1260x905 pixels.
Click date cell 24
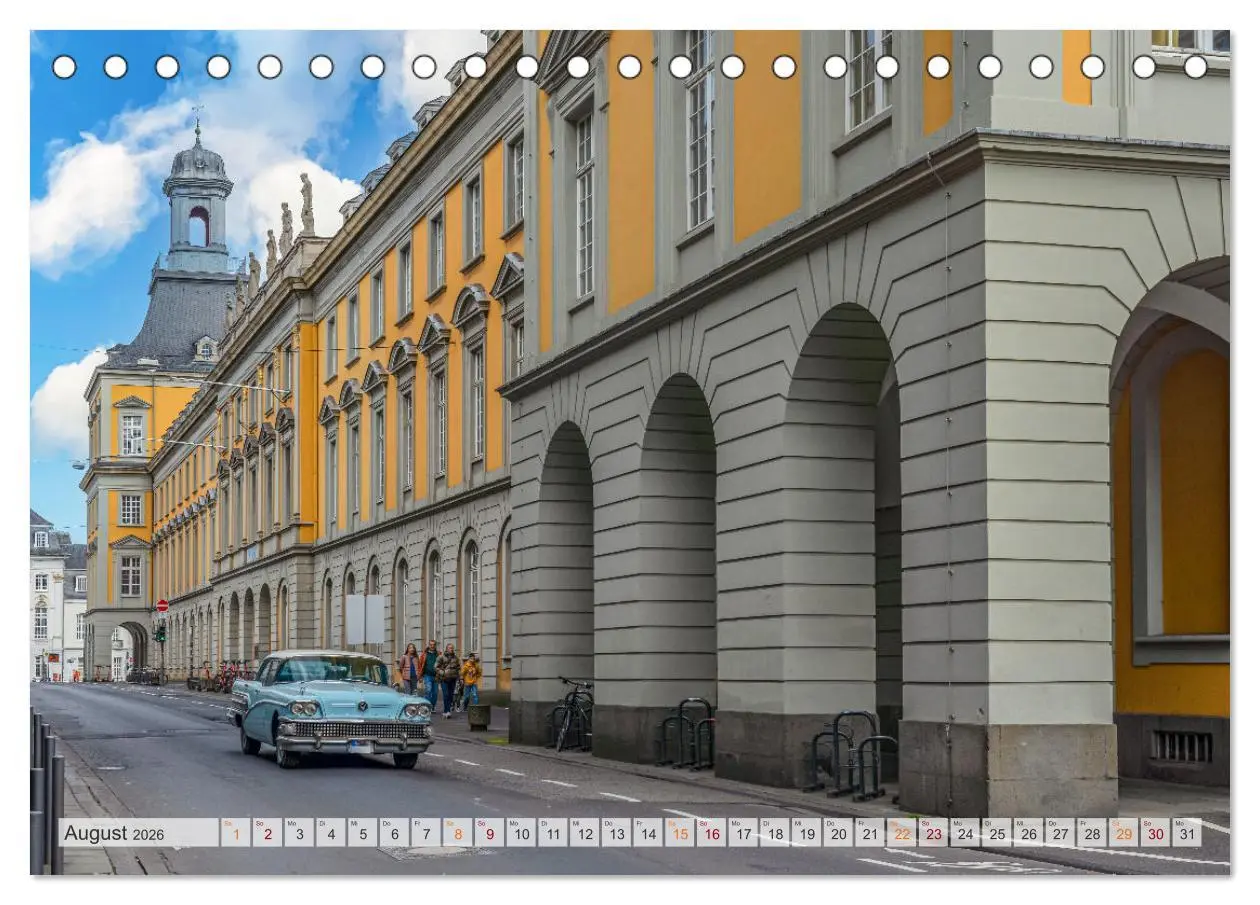tap(965, 833)
